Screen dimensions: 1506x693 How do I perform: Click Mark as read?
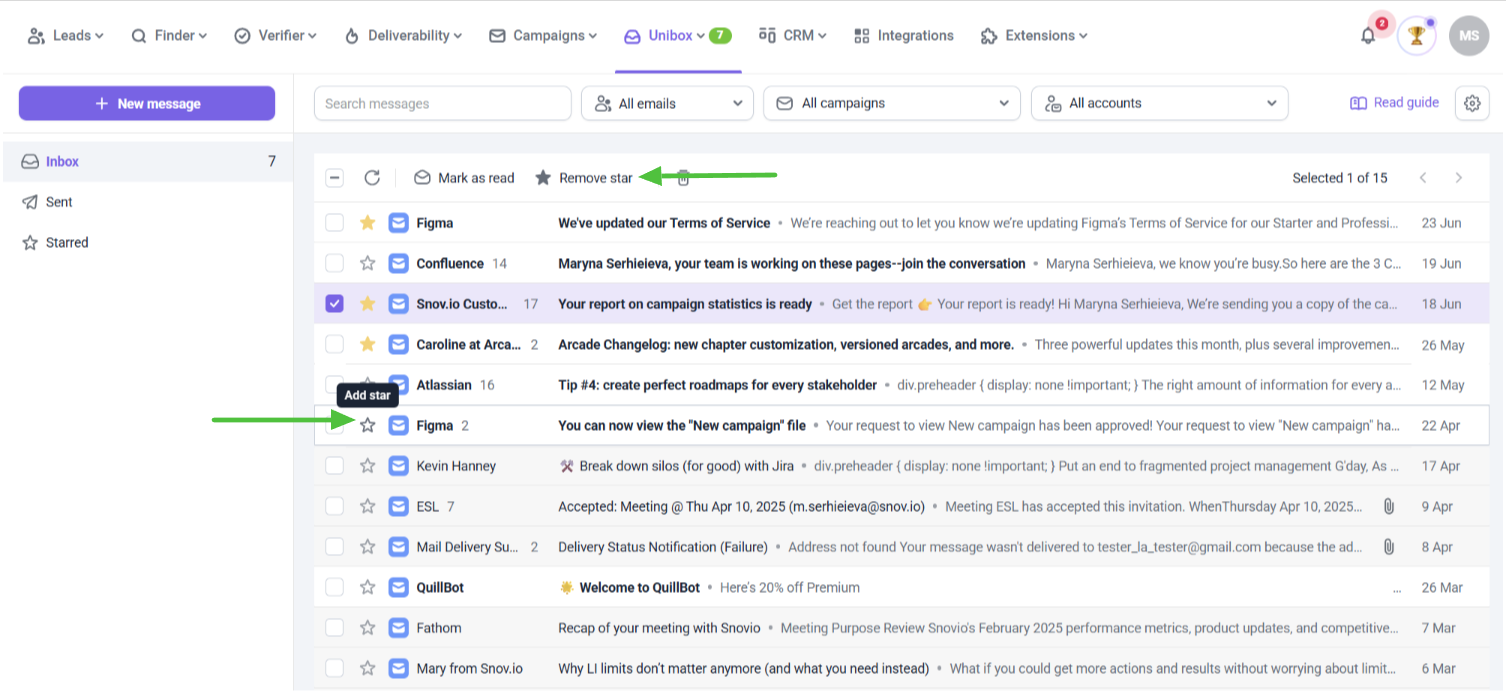(464, 178)
